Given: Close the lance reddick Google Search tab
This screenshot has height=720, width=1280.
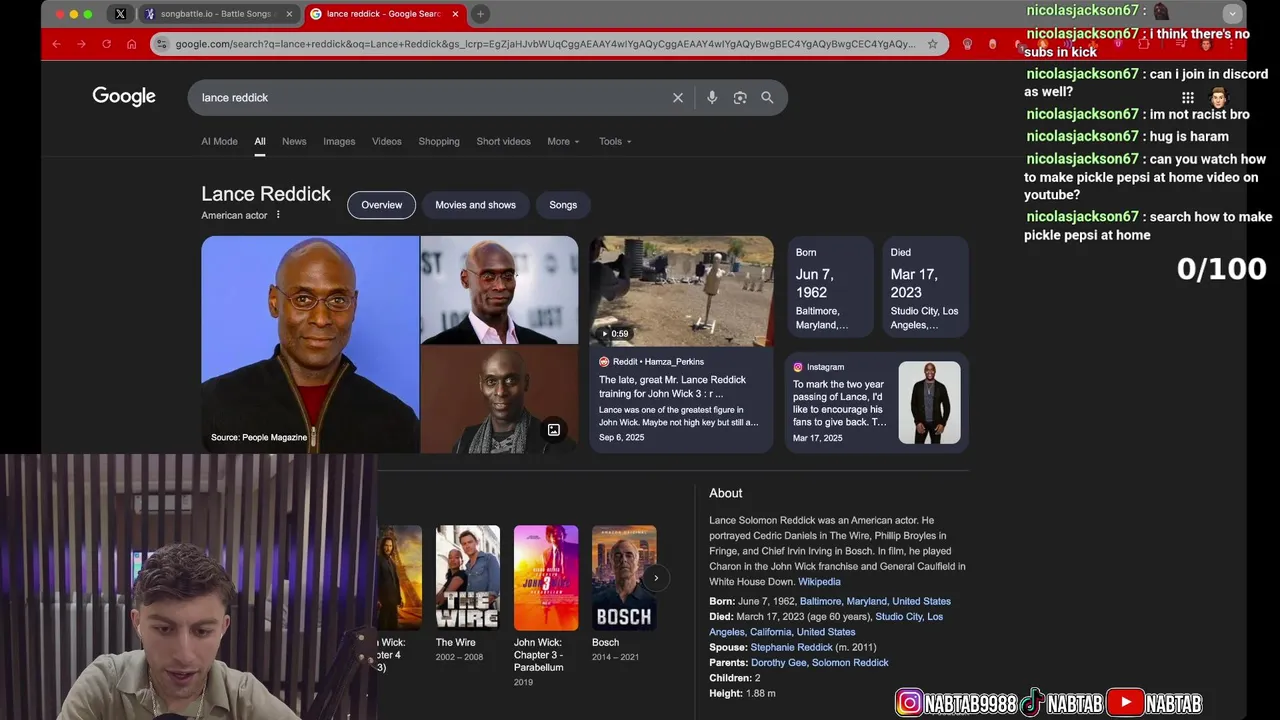Looking at the screenshot, I should [x=455, y=14].
